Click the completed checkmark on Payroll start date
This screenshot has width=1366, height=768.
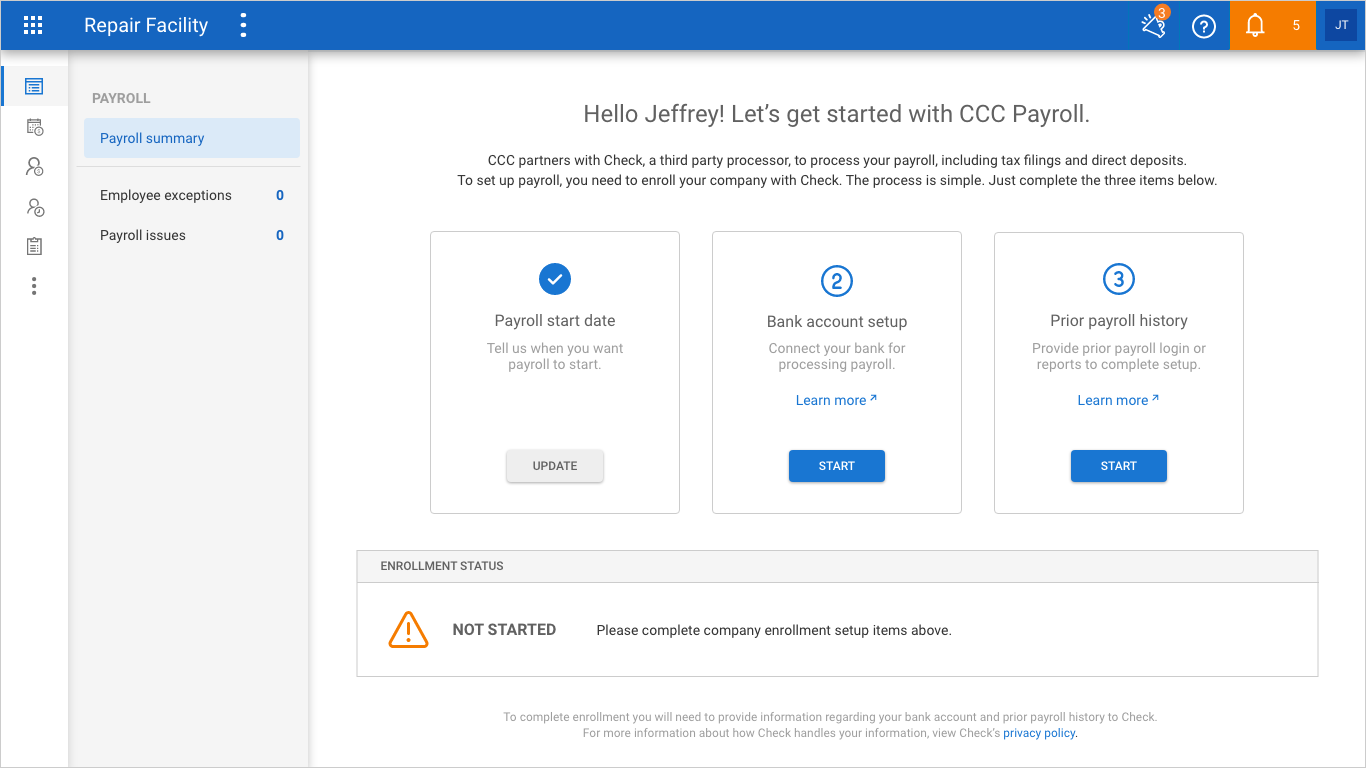click(x=555, y=279)
